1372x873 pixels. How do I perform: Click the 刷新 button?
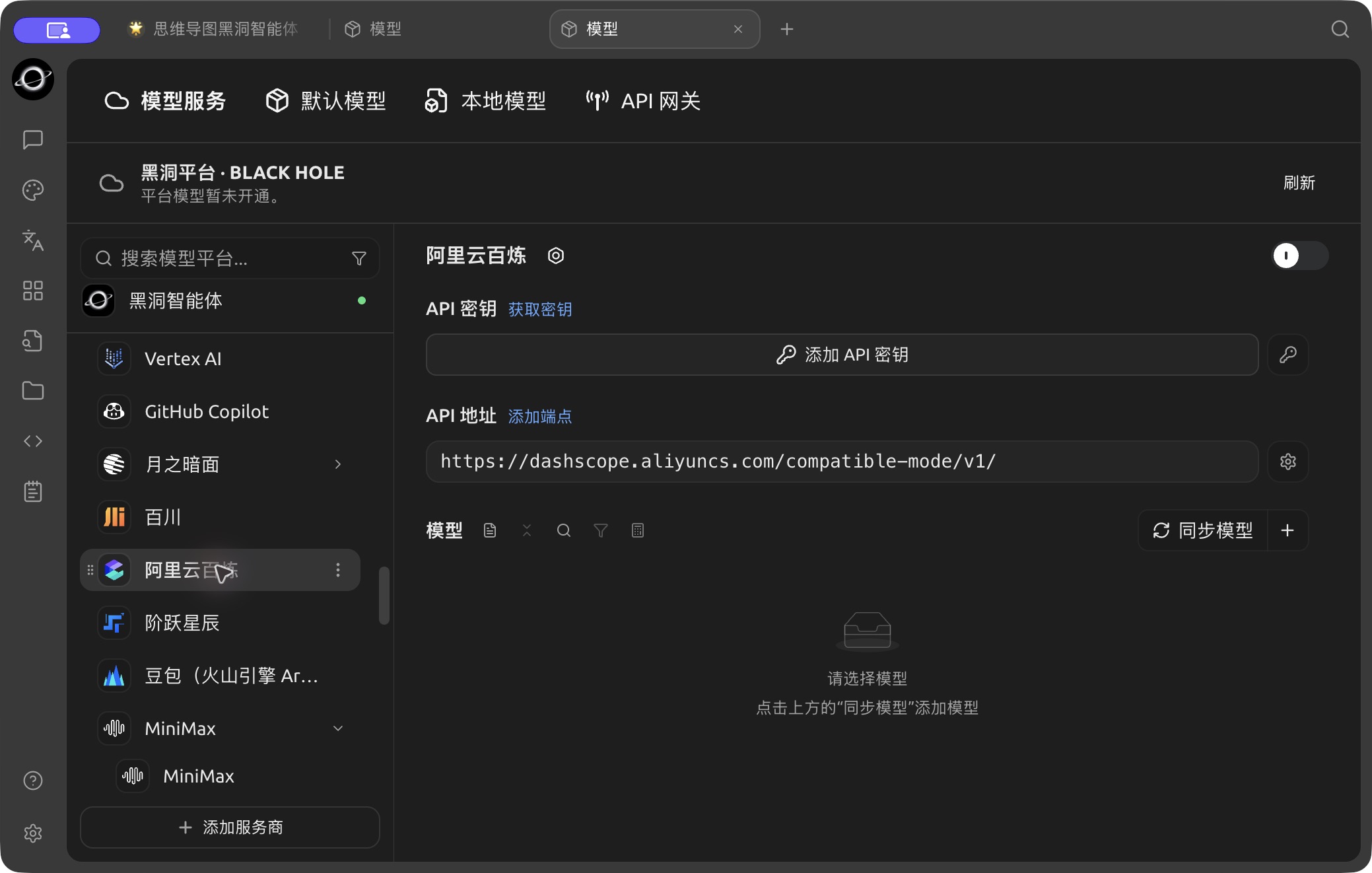tap(1299, 183)
